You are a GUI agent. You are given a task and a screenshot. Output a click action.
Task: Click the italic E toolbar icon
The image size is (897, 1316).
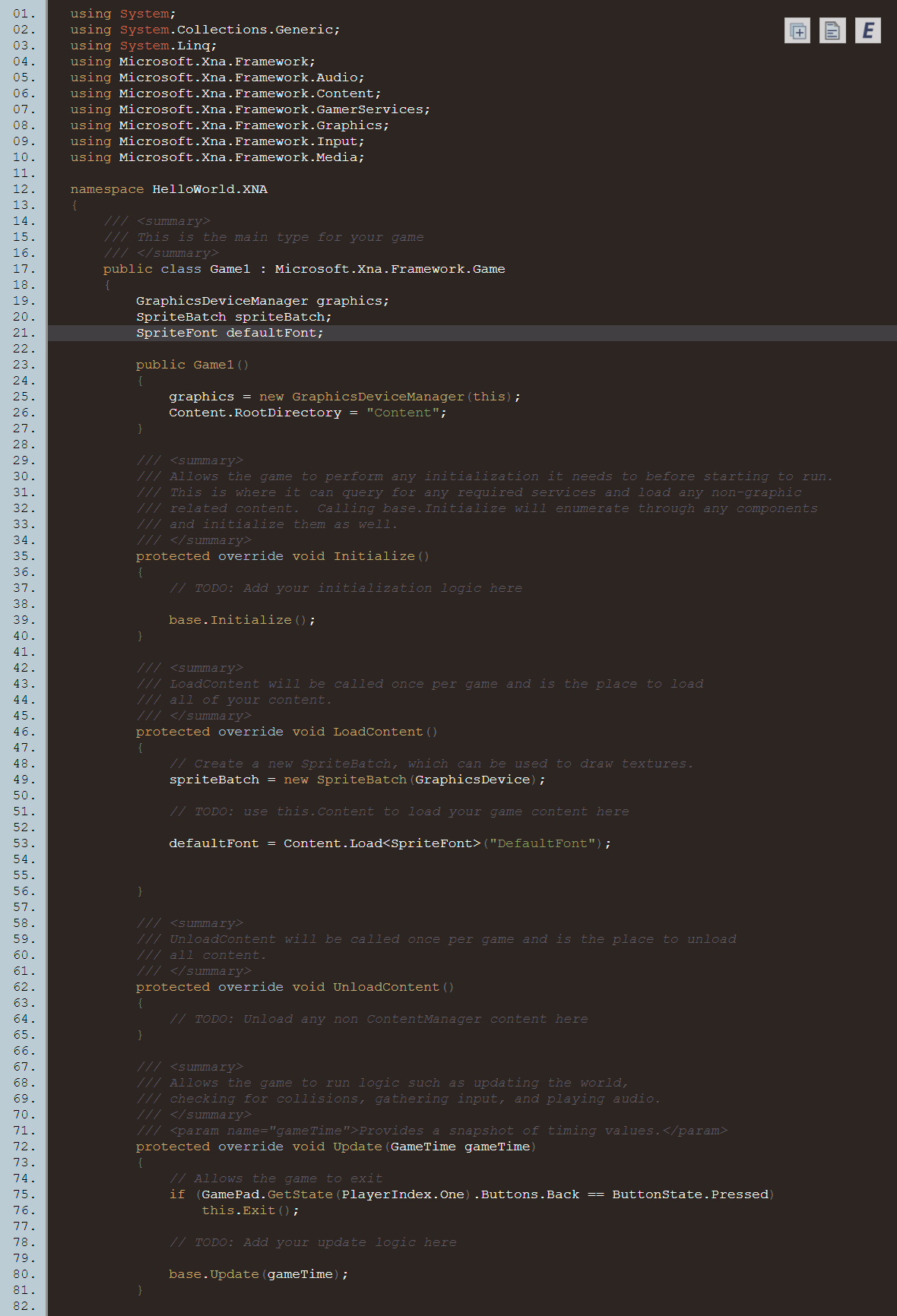(x=867, y=30)
